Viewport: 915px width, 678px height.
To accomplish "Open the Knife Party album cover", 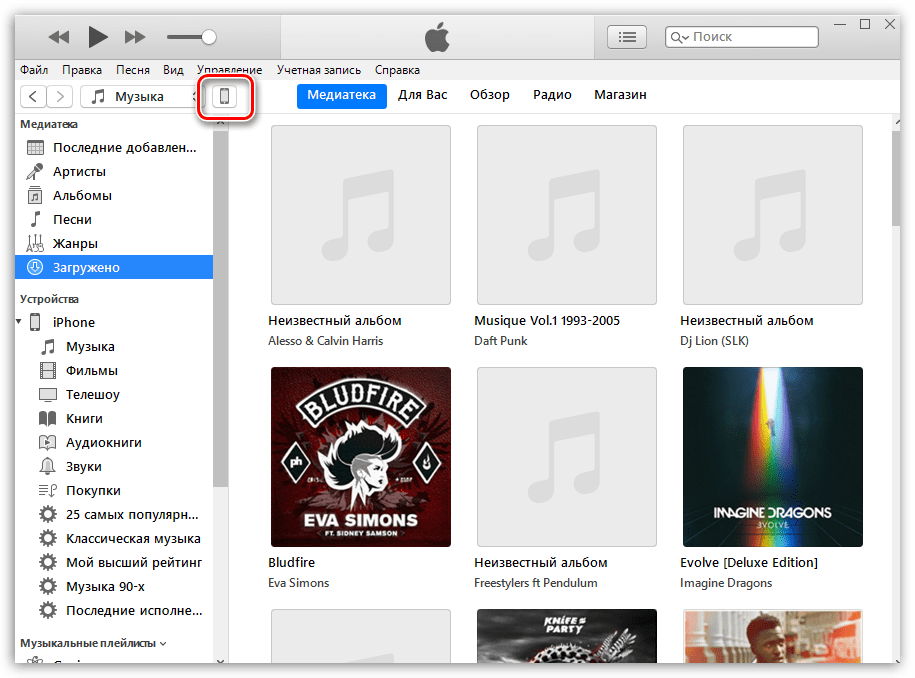I will pos(567,636).
